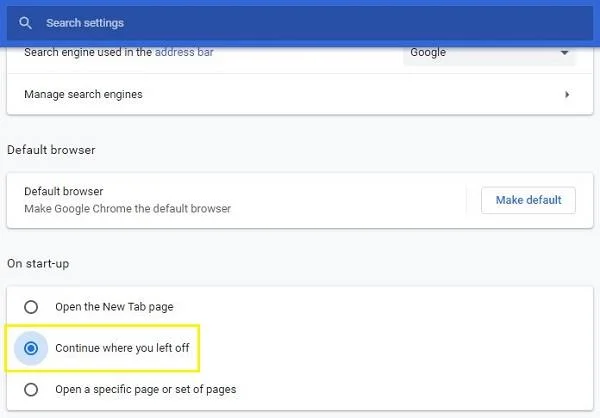Click Search engine used in the text
The height and width of the screenshot is (418, 600).
pyautogui.click(x=88, y=52)
